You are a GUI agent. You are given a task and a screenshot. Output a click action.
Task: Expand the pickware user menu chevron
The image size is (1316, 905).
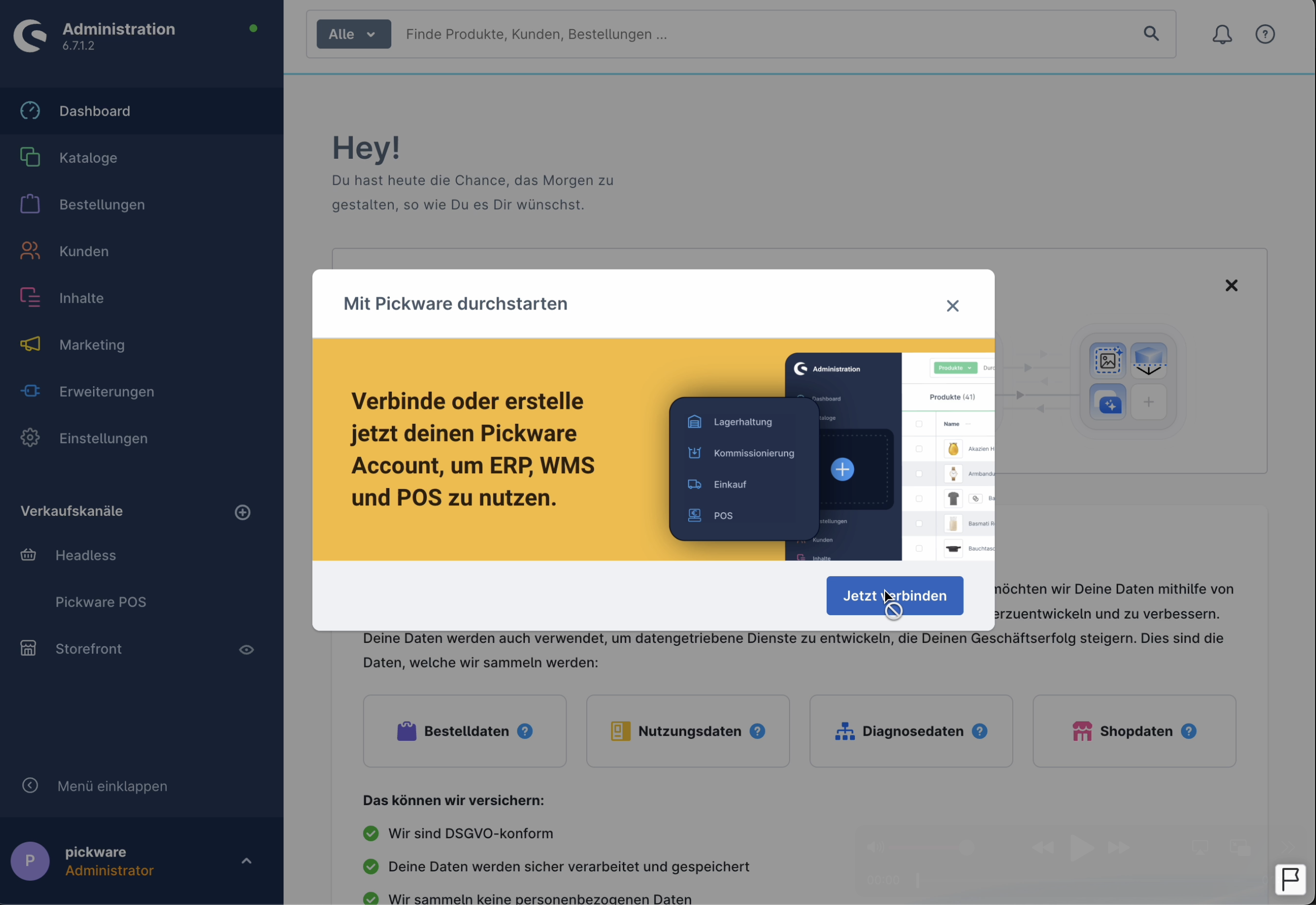[246, 861]
